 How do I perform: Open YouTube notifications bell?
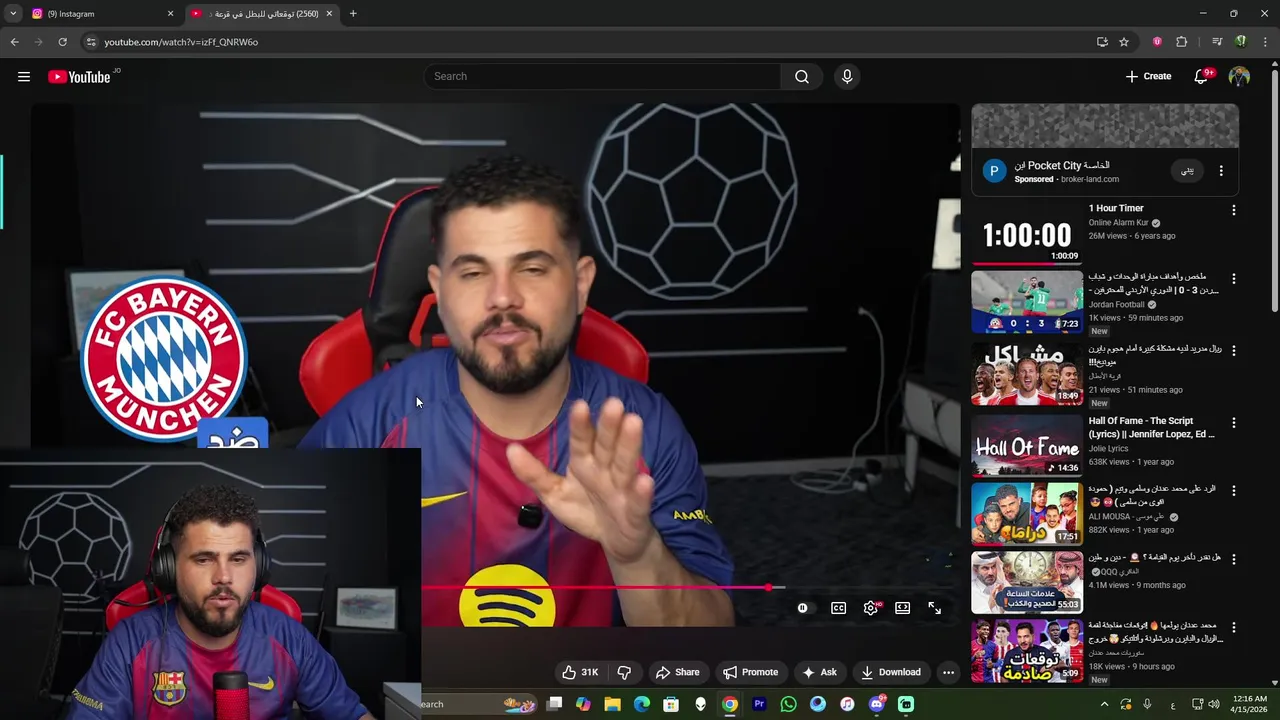(1201, 77)
